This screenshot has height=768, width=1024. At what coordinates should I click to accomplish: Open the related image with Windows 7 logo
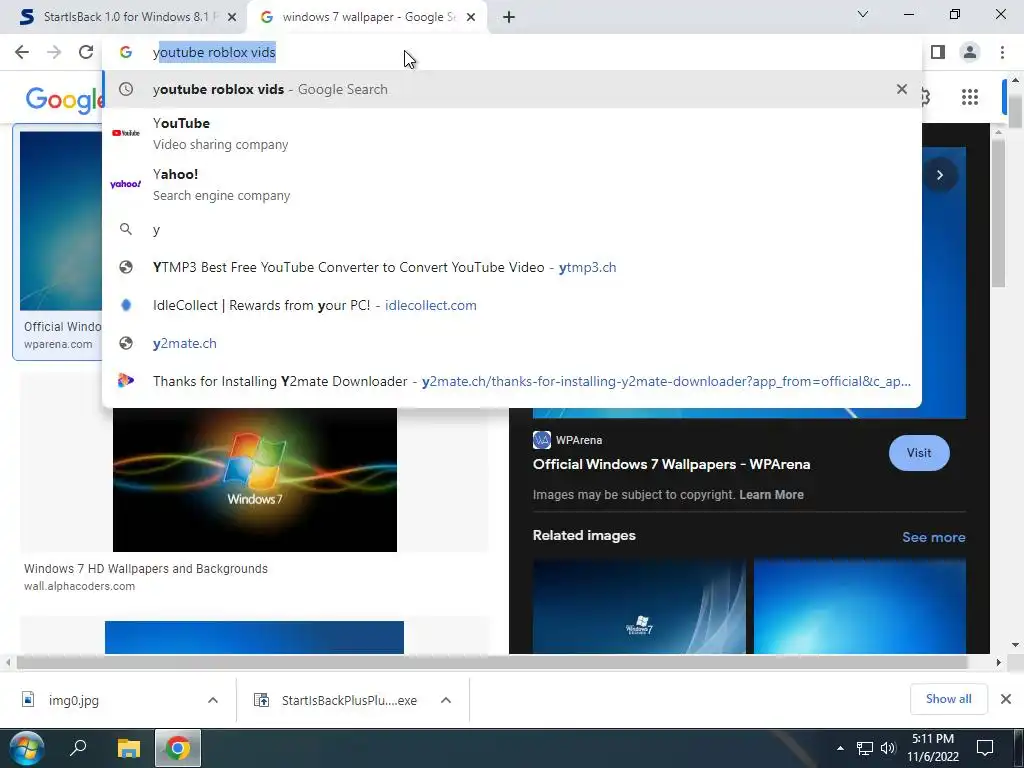coord(639,605)
